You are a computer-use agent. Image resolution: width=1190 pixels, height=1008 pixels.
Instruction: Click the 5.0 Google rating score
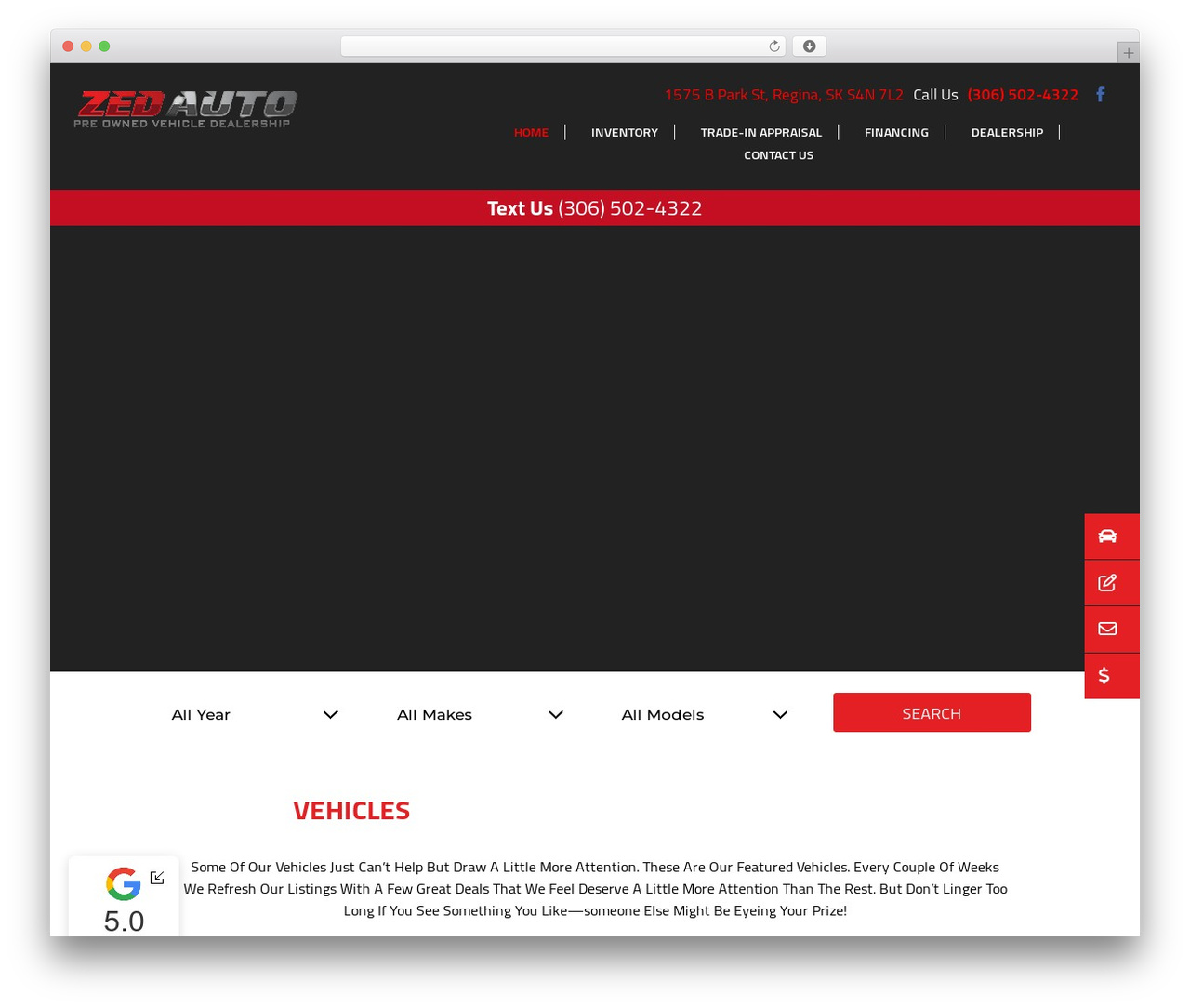[124, 922]
